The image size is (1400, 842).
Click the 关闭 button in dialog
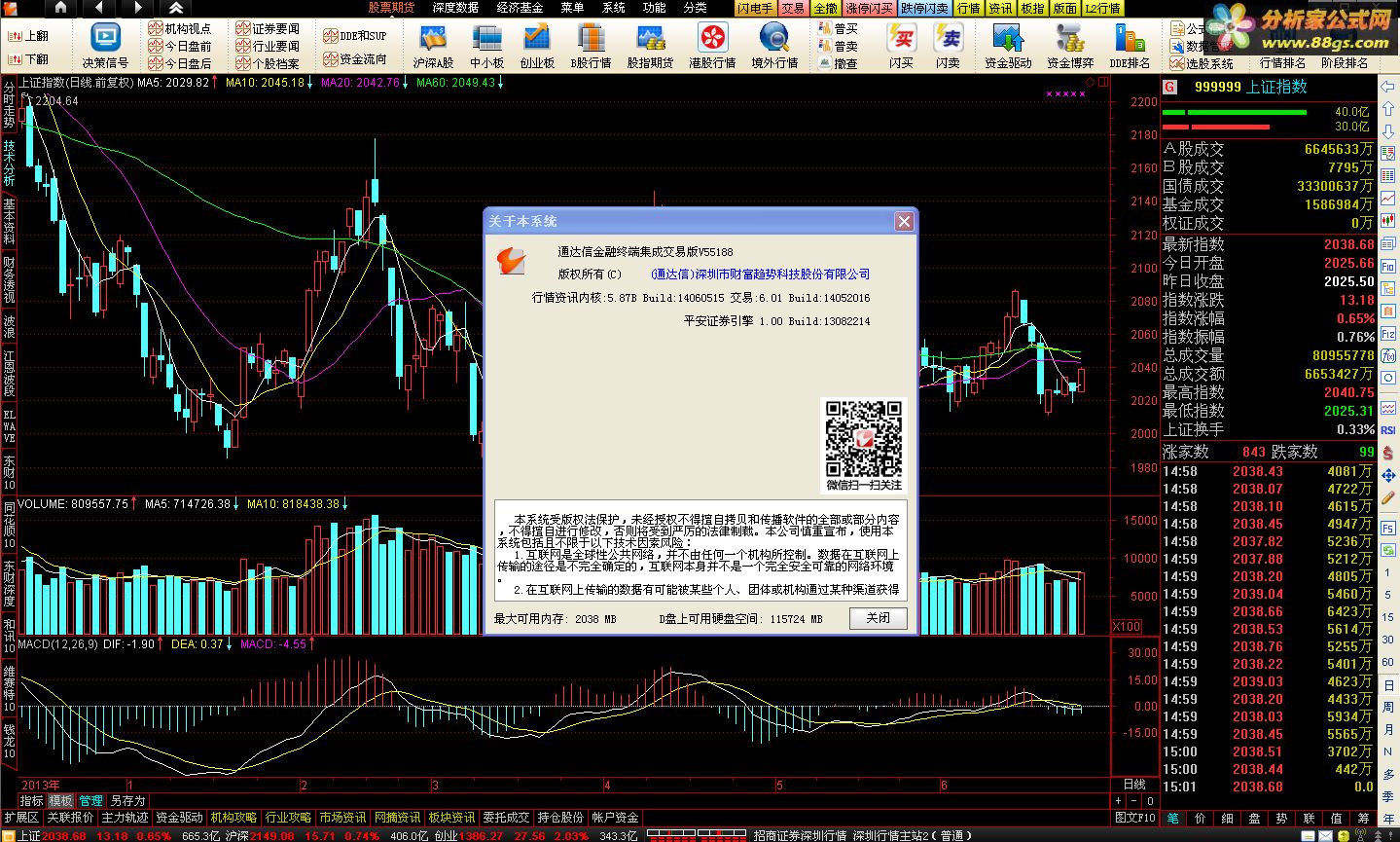(878, 618)
